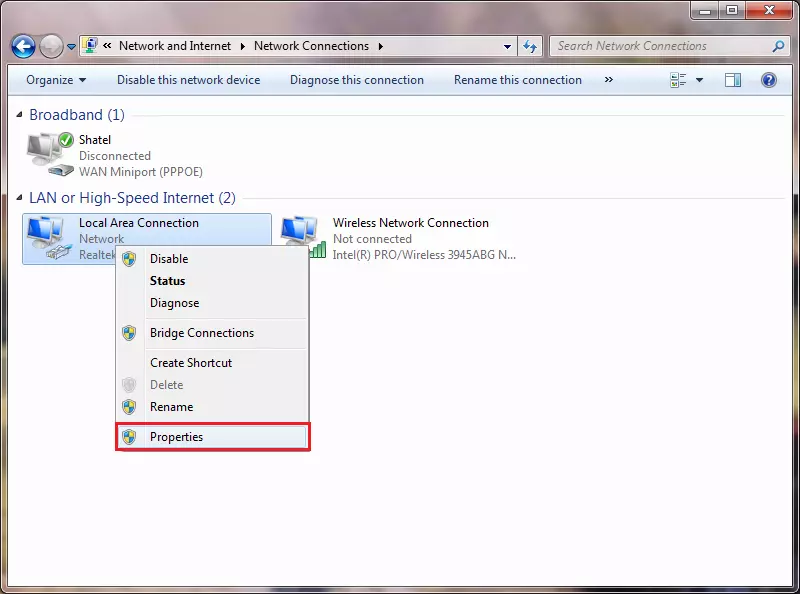Collapse the LAN or High-Speed Internet group
The width and height of the screenshot is (800, 594).
[19, 198]
